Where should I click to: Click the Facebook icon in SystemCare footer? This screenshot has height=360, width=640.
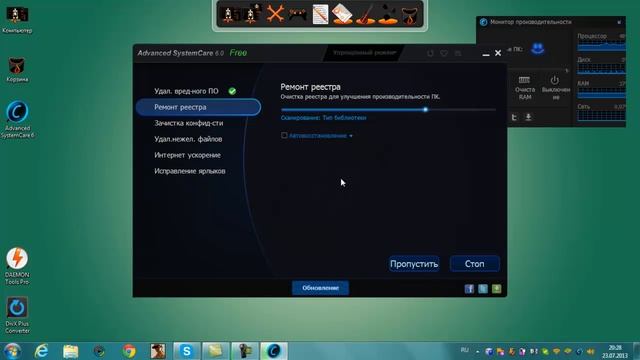coord(469,289)
